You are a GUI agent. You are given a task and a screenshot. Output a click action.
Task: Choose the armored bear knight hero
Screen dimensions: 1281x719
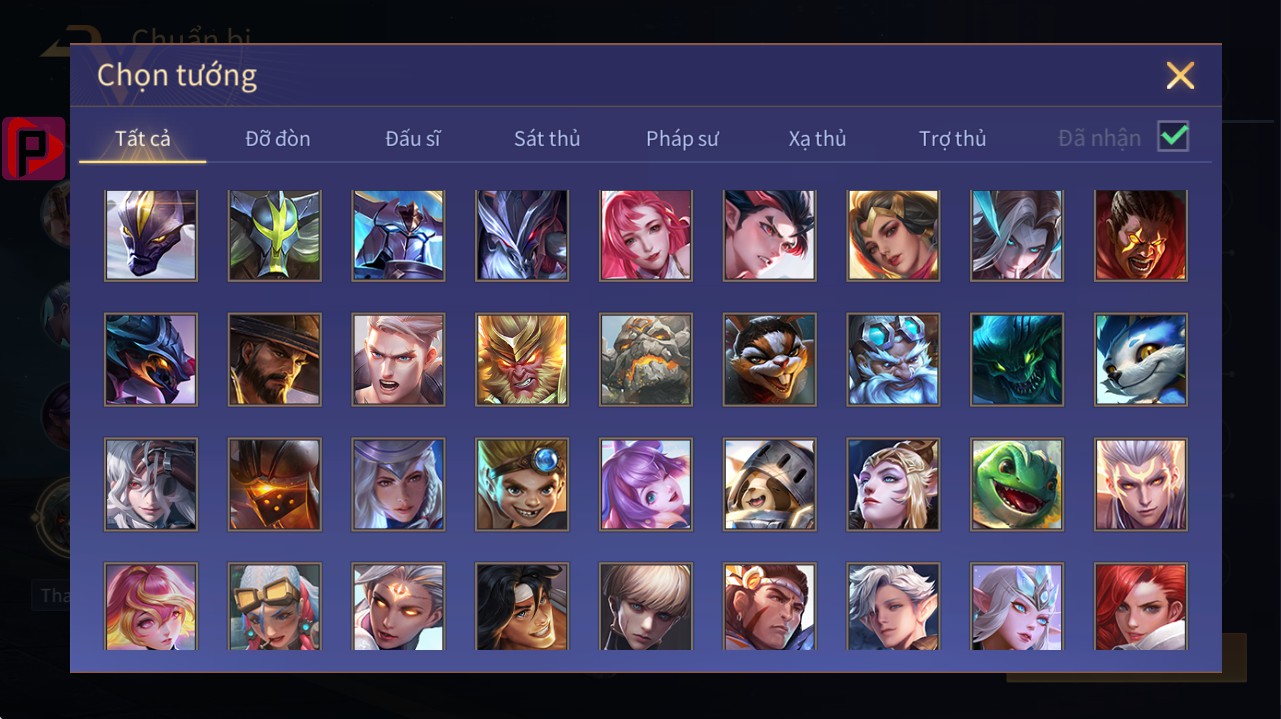(770, 484)
